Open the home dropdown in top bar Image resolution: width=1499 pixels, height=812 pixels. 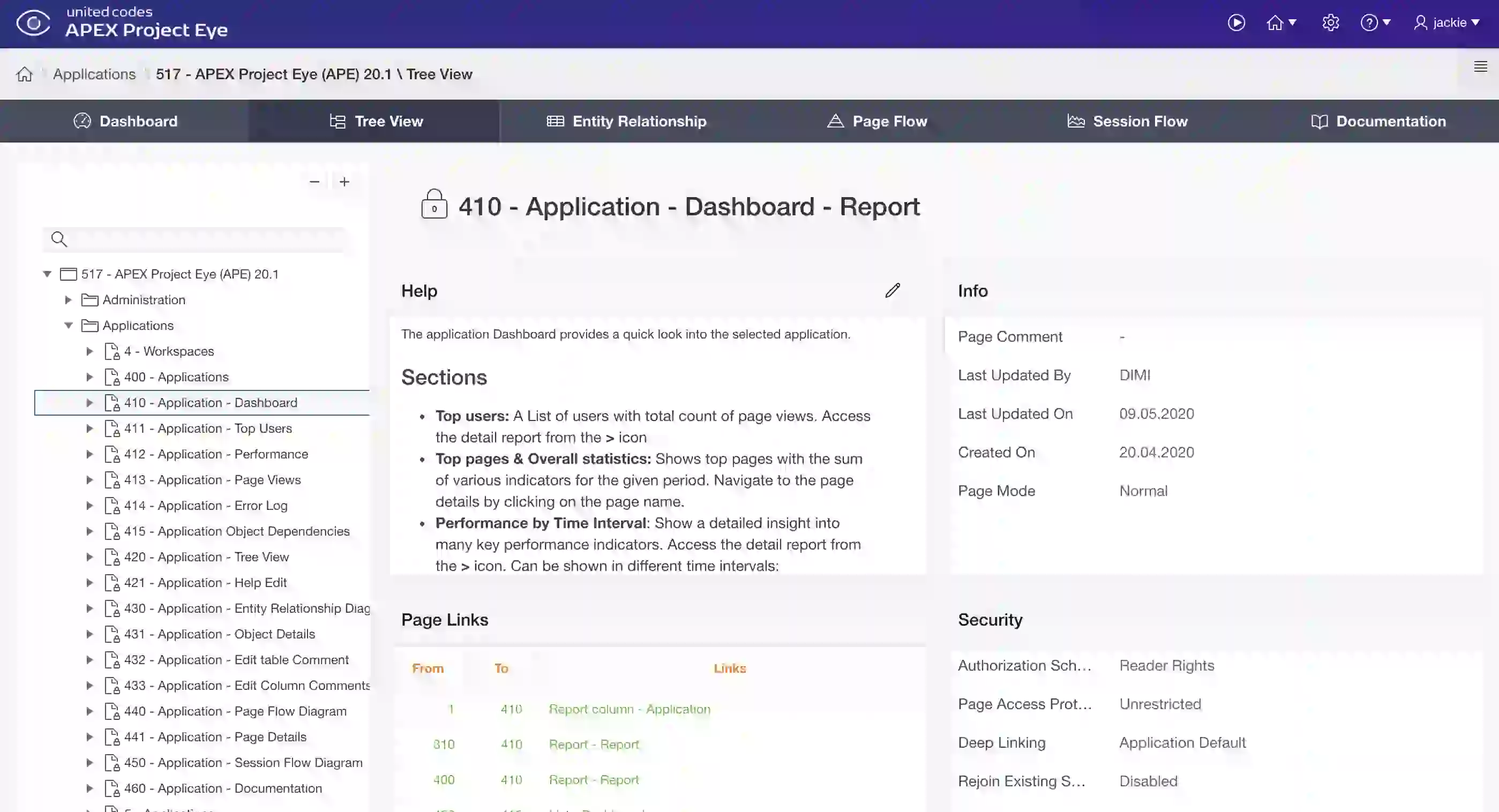click(x=1281, y=22)
